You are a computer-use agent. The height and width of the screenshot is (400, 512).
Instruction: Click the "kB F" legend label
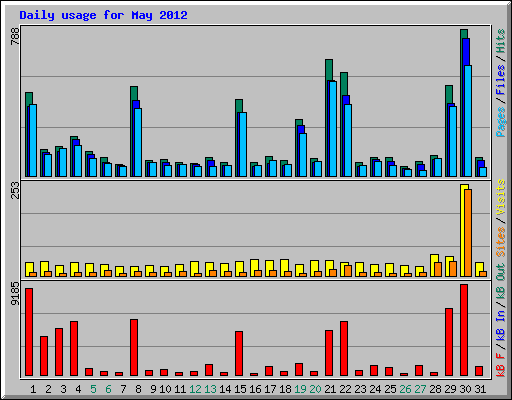tap(501, 365)
